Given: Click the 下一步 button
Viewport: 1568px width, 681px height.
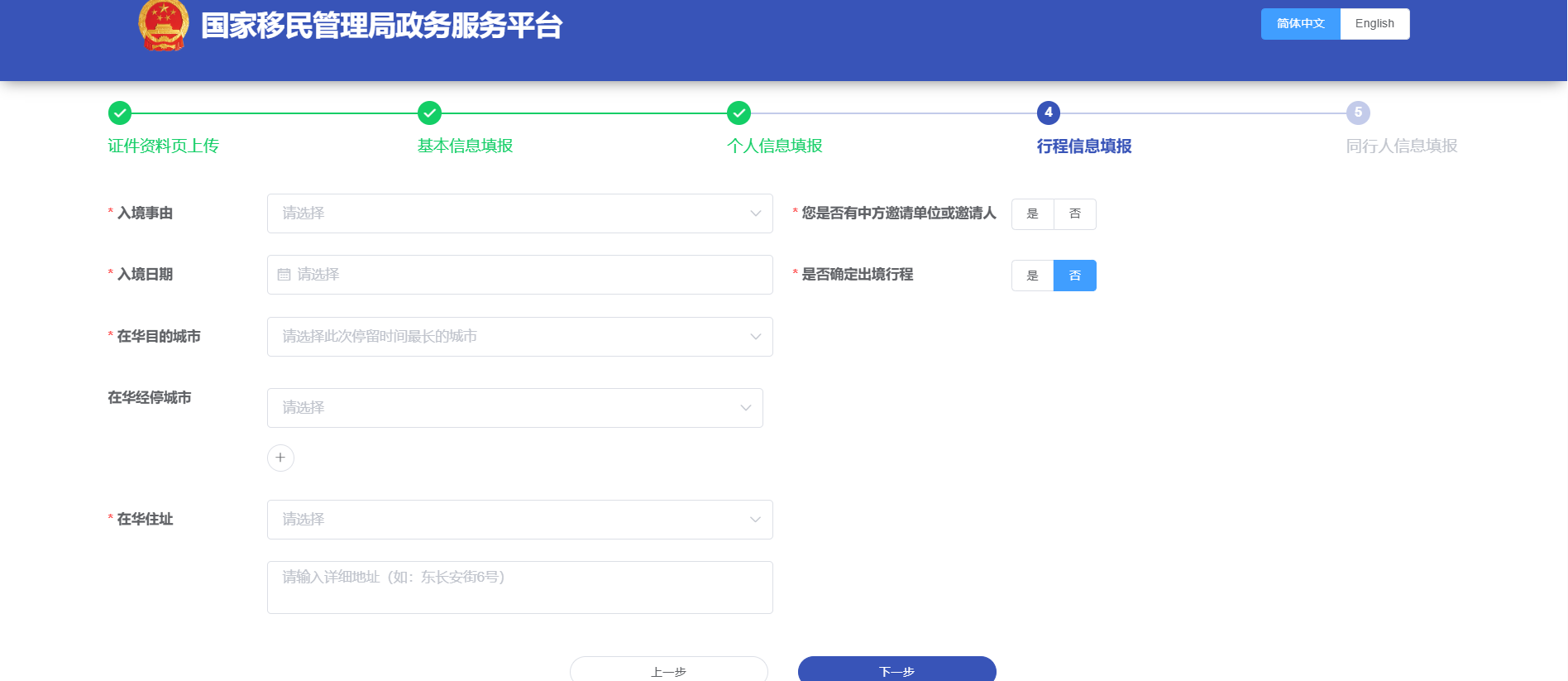Looking at the screenshot, I should pyautogui.click(x=897, y=669).
